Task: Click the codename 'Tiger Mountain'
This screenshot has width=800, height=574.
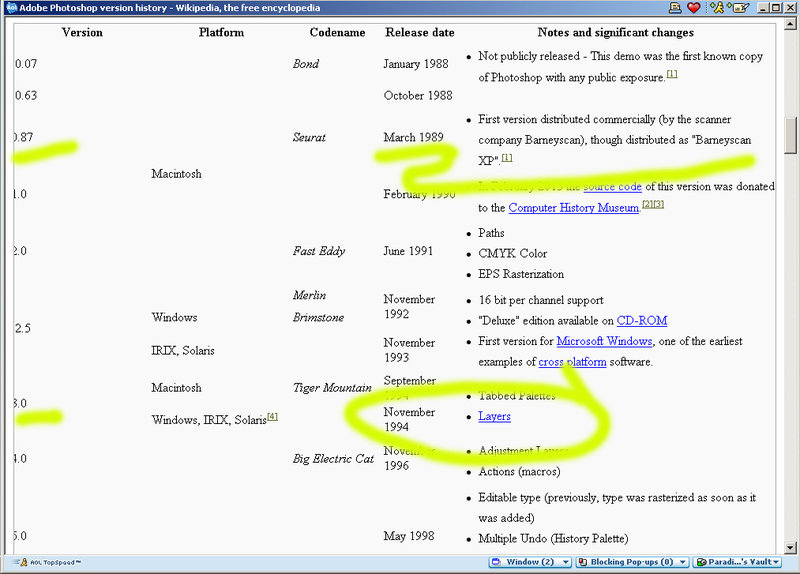Action: coord(332,388)
